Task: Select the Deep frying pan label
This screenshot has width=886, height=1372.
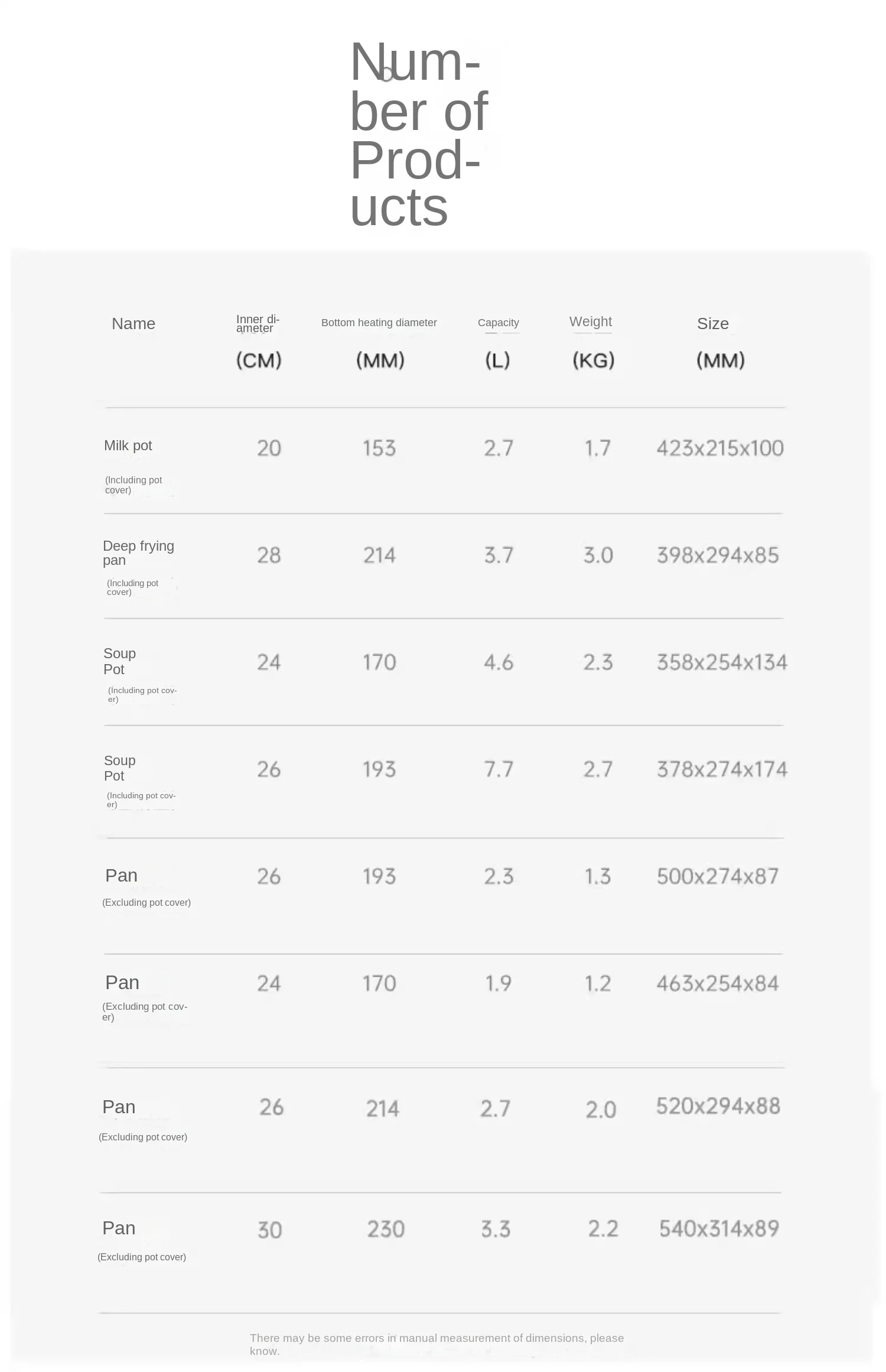Action: click(138, 552)
